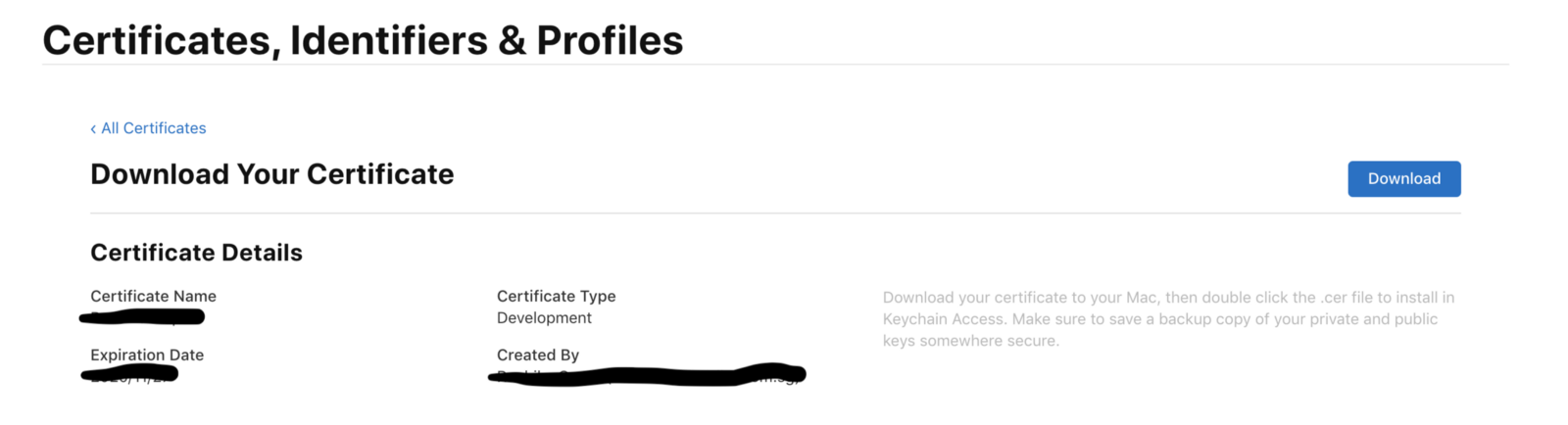Click the divider line below Download Your Certificate
The image size is (1568, 425).
(x=774, y=212)
